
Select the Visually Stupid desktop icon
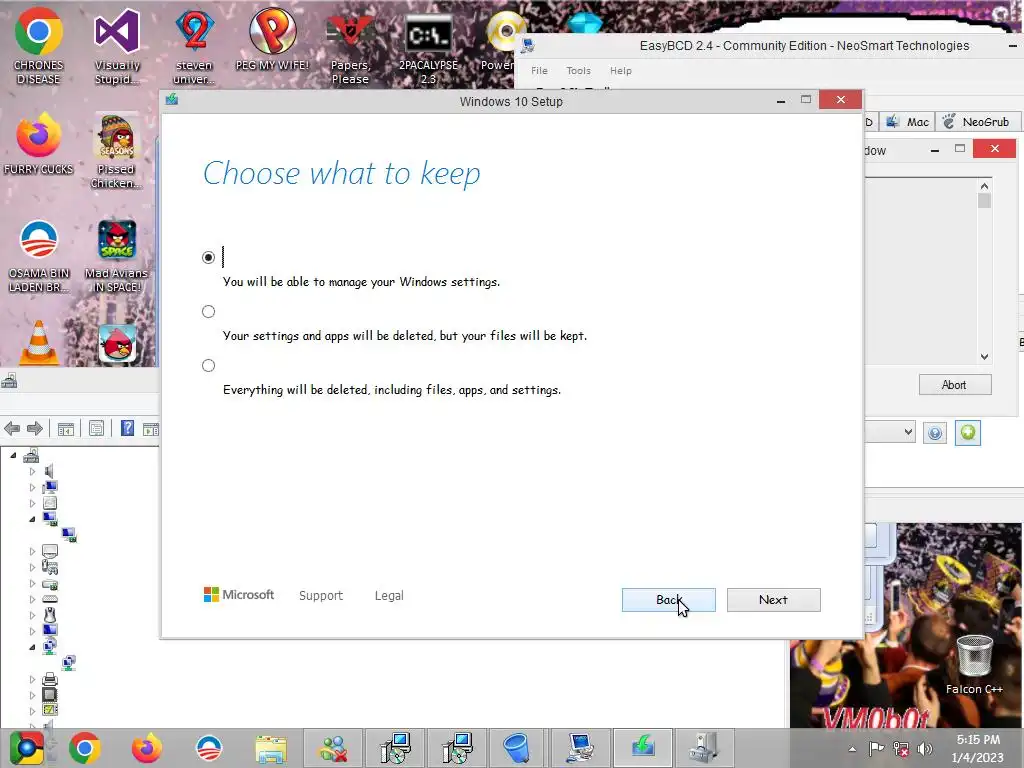point(117,46)
